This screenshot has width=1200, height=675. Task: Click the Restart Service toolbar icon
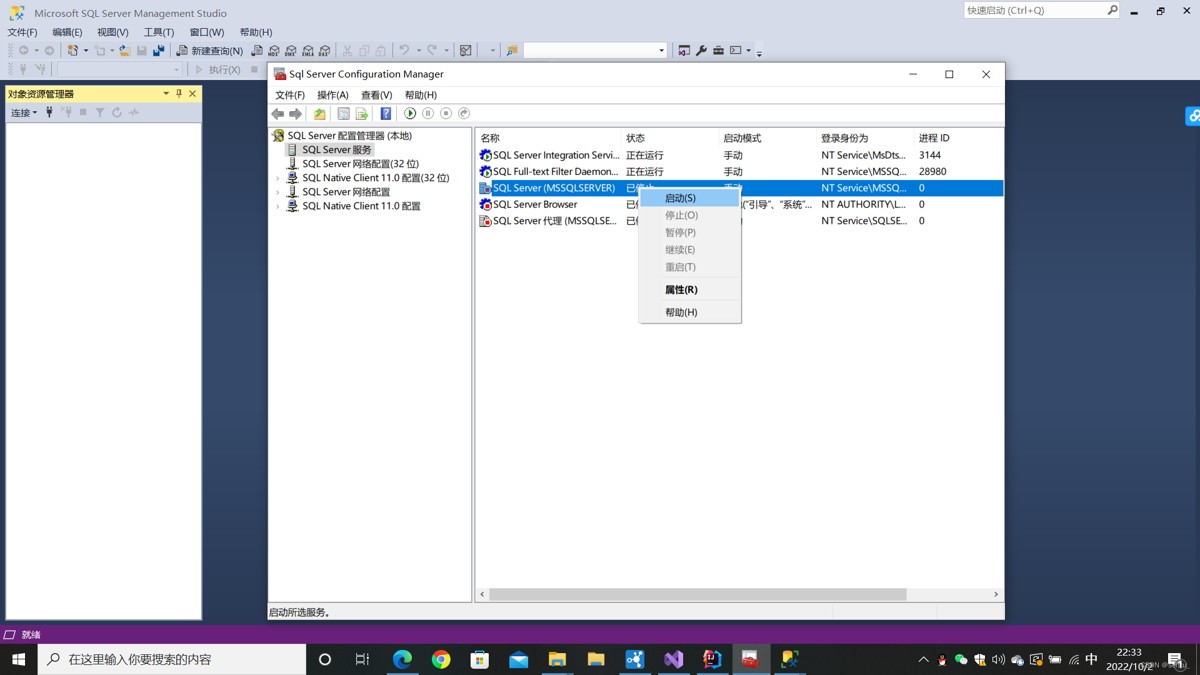(x=464, y=114)
